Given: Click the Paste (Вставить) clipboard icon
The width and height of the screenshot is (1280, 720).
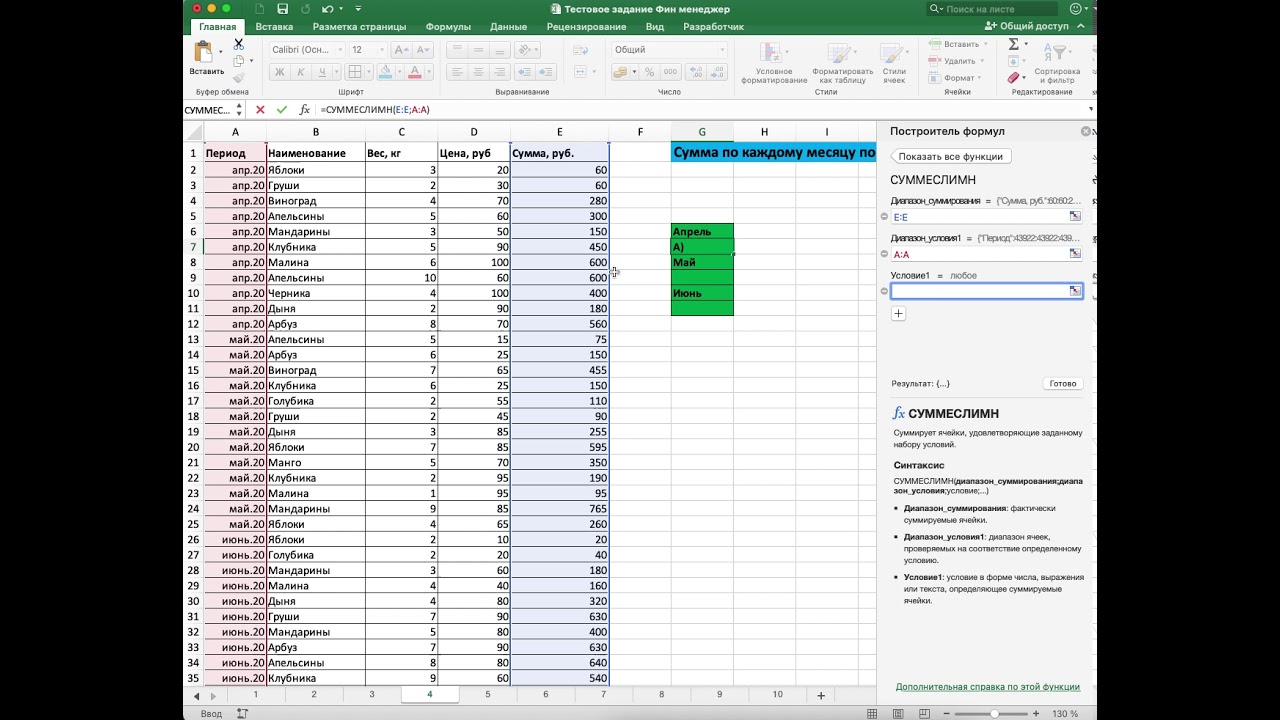Looking at the screenshot, I should point(205,52).
